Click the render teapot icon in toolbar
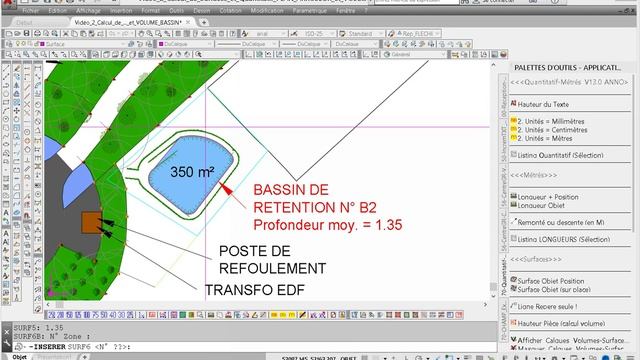 tap(503, 54)
